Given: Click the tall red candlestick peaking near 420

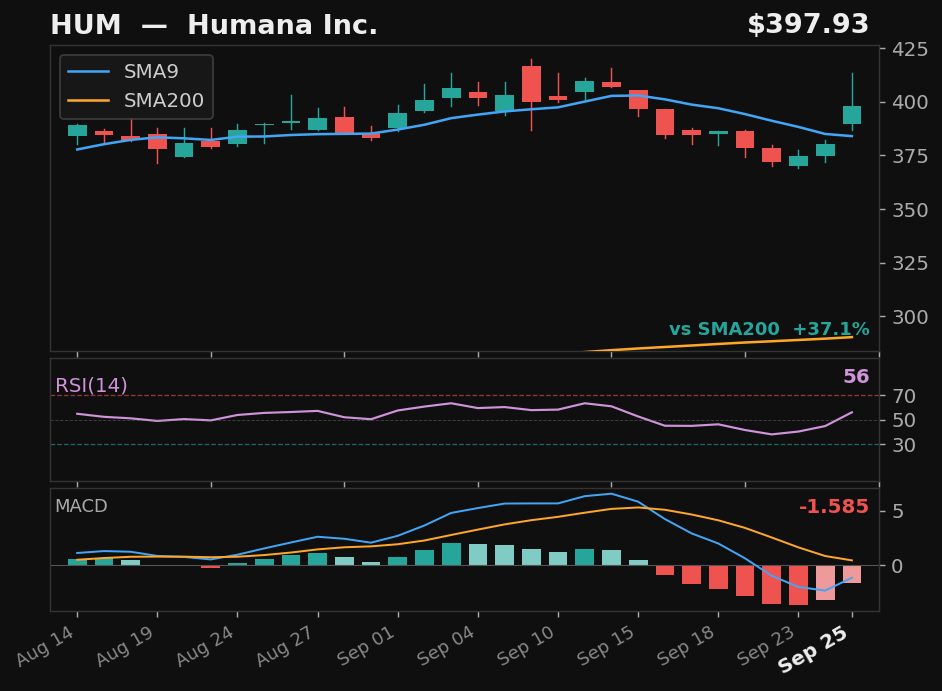Looking at the screenshot, I should [532, 84].
